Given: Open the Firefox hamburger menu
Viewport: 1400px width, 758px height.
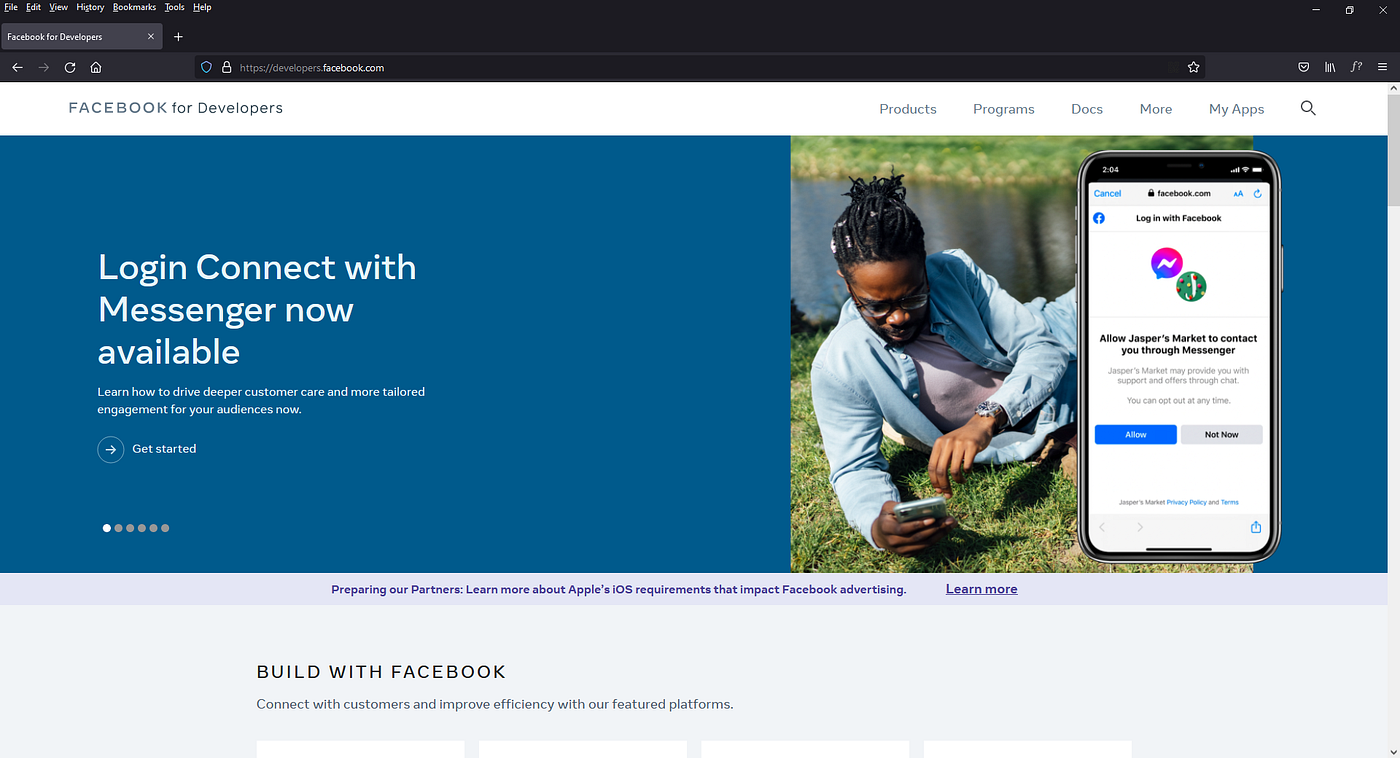Looking at the screenshot, I should (1383, 68).
